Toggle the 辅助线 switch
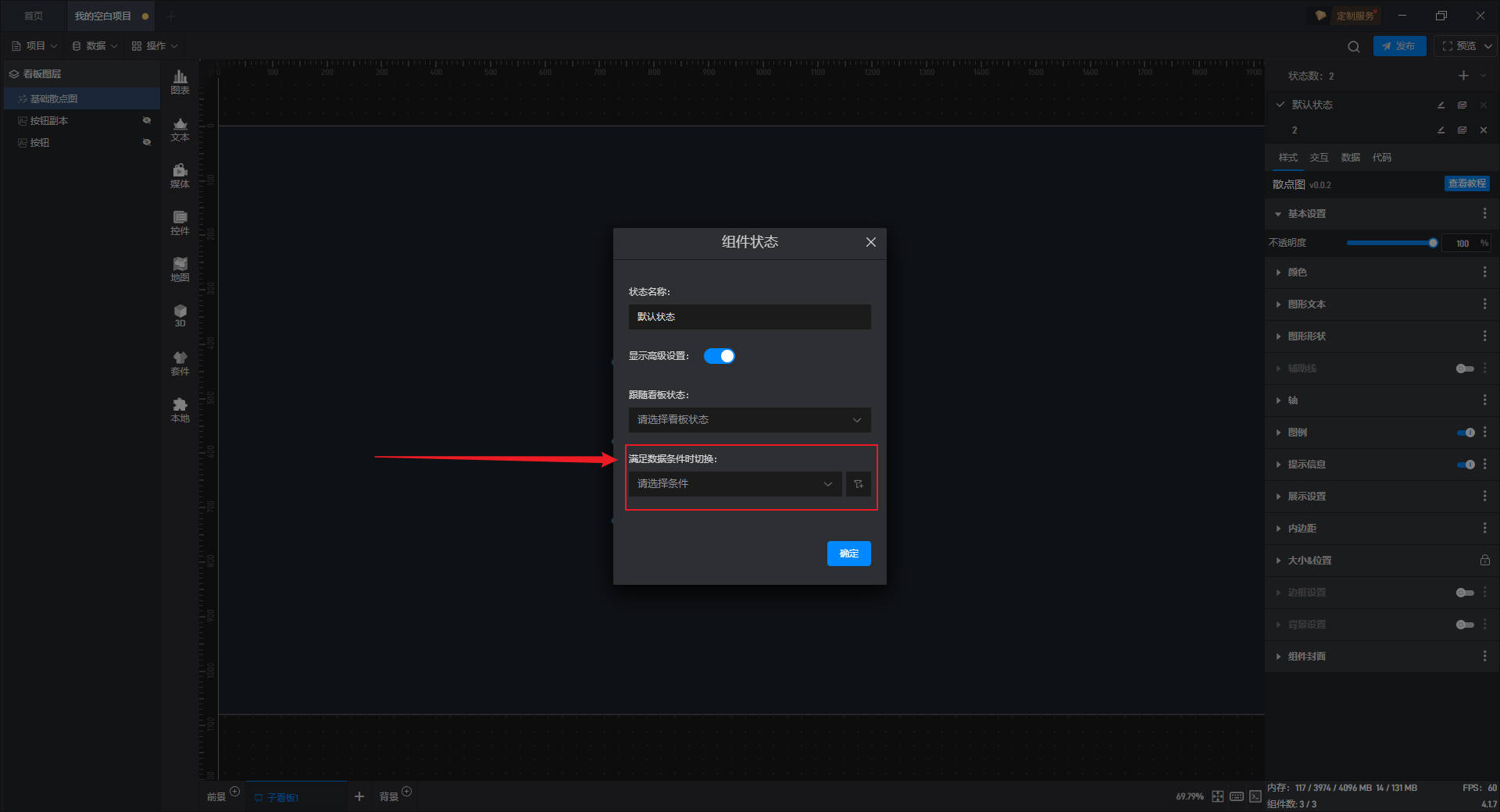 [x=1465, y=369]
